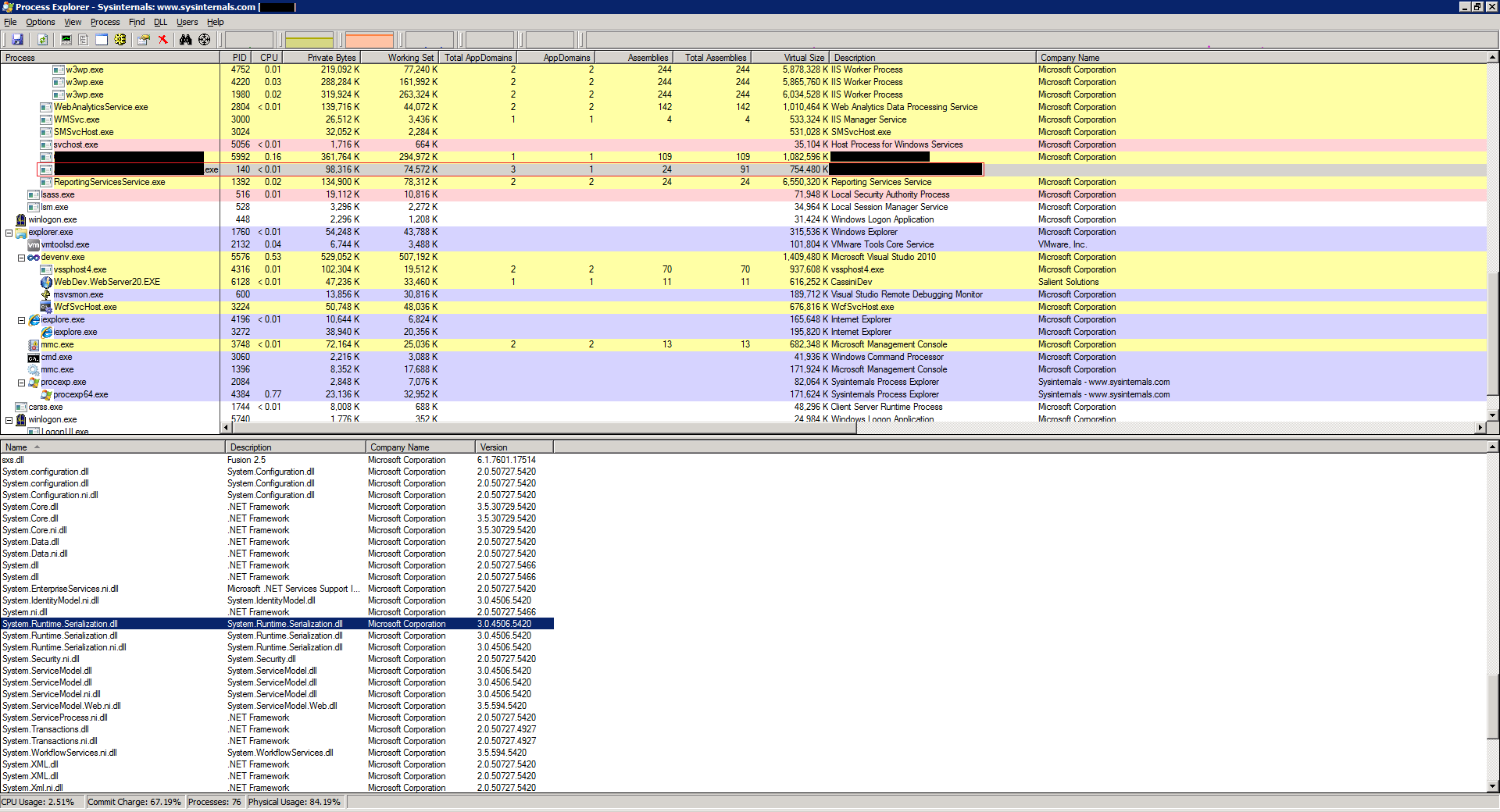Open the View menu

(x=73, y=22)
